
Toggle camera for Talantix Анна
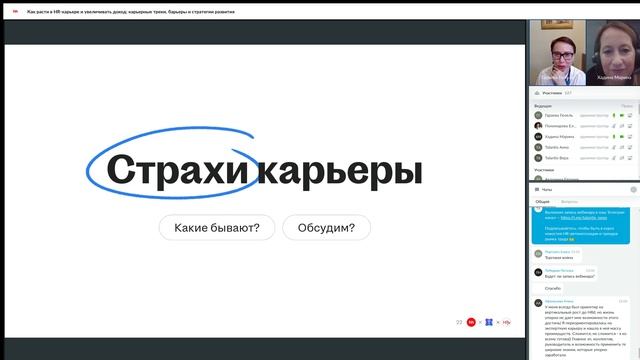[x=622, y=147]
